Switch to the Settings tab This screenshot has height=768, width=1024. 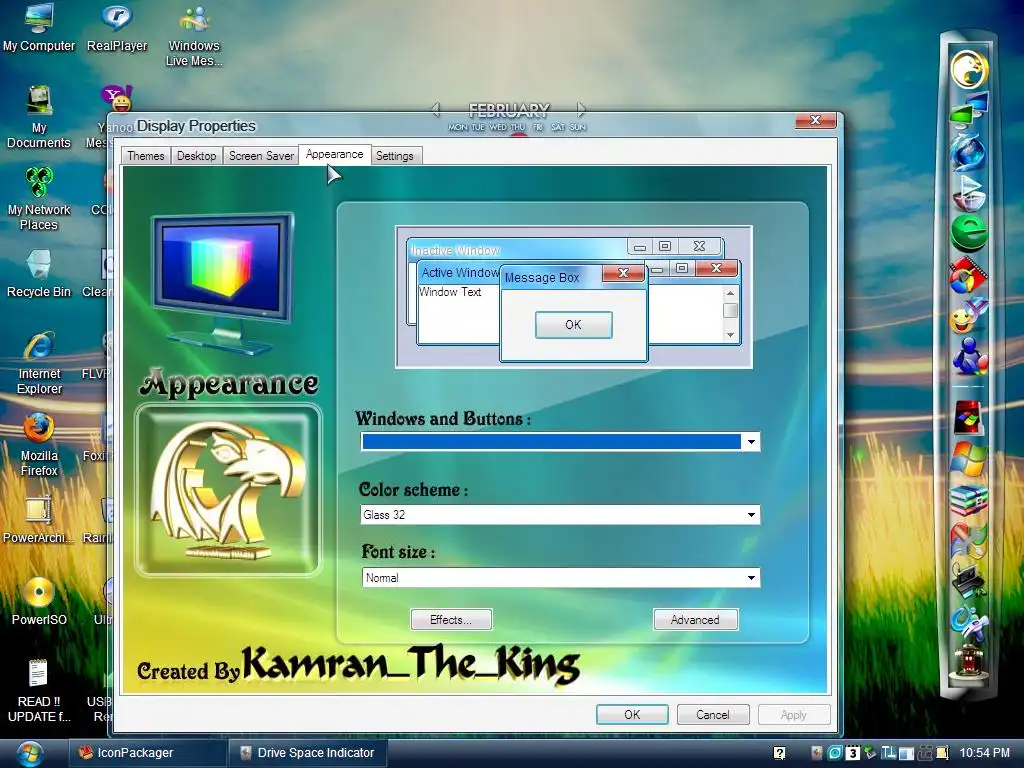(x=394, y=156)
